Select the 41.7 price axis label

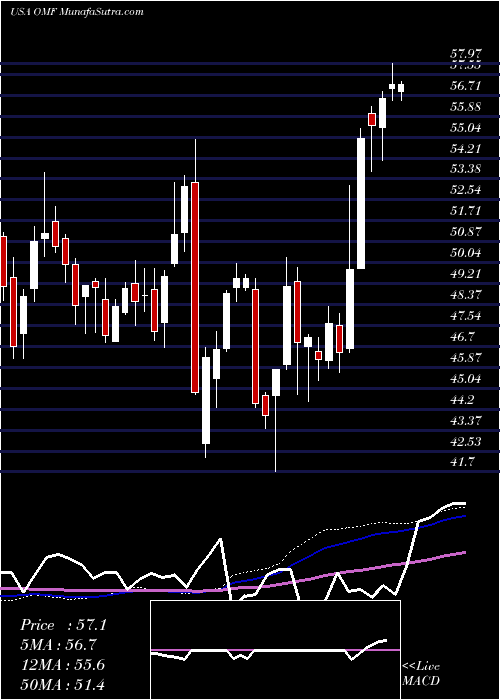pyautogui.click(x=463, y=462)
